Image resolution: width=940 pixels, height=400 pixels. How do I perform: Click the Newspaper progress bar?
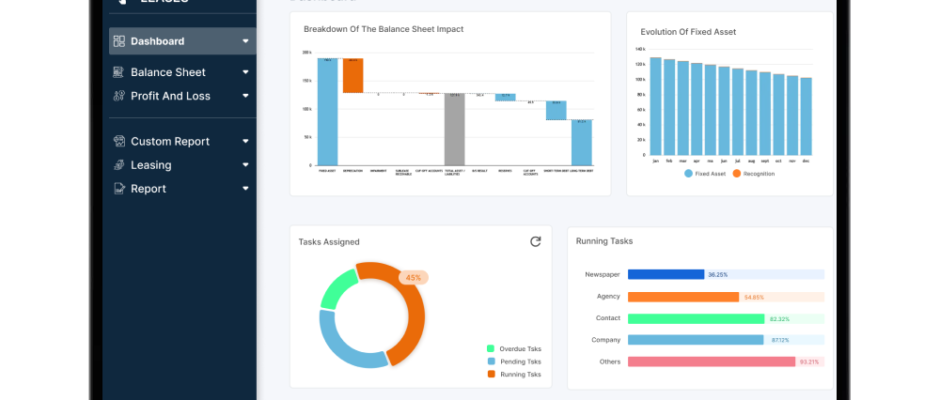(x=726, y=275)
